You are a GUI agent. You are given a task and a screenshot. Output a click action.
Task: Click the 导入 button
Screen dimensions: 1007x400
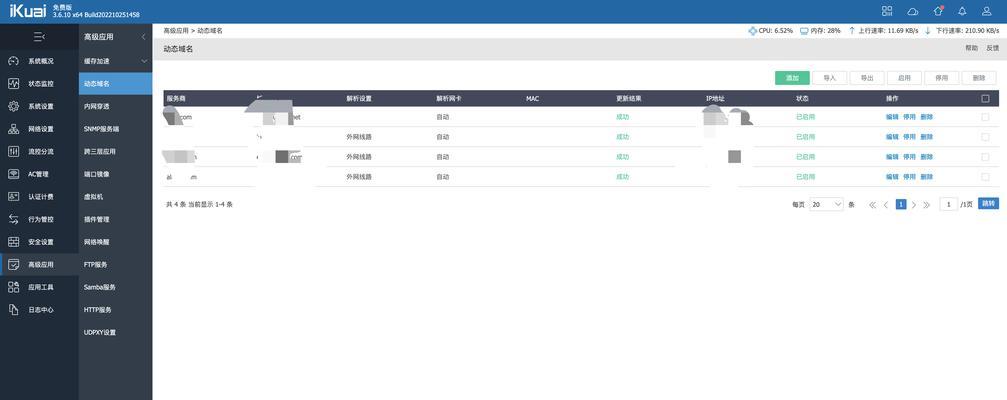click(830, 78)
